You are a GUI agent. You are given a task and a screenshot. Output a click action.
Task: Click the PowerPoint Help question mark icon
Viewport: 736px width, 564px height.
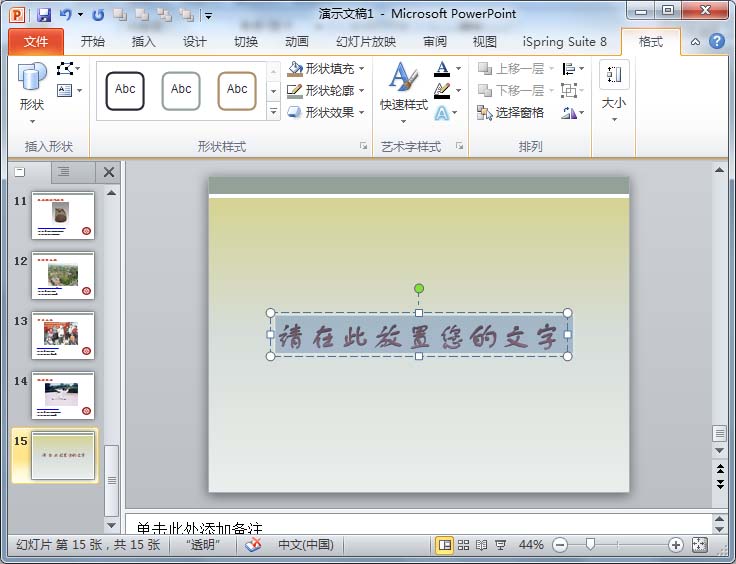pyautogui.click(x=717, y=42)
